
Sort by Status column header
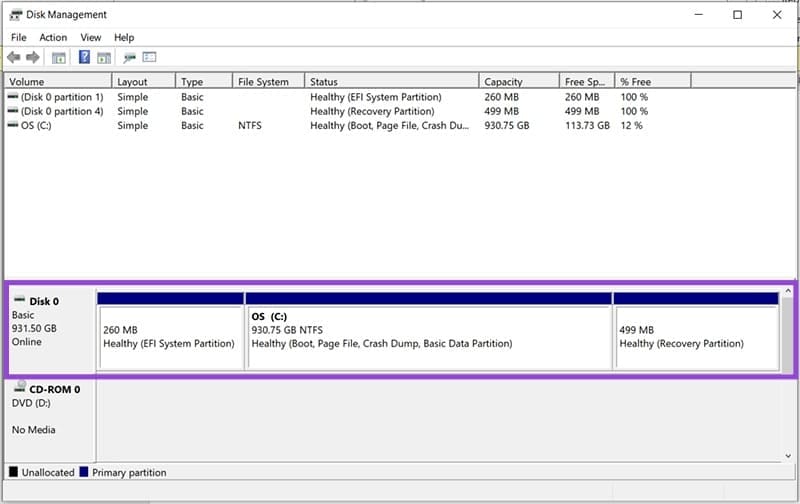[x=392, y=82]
